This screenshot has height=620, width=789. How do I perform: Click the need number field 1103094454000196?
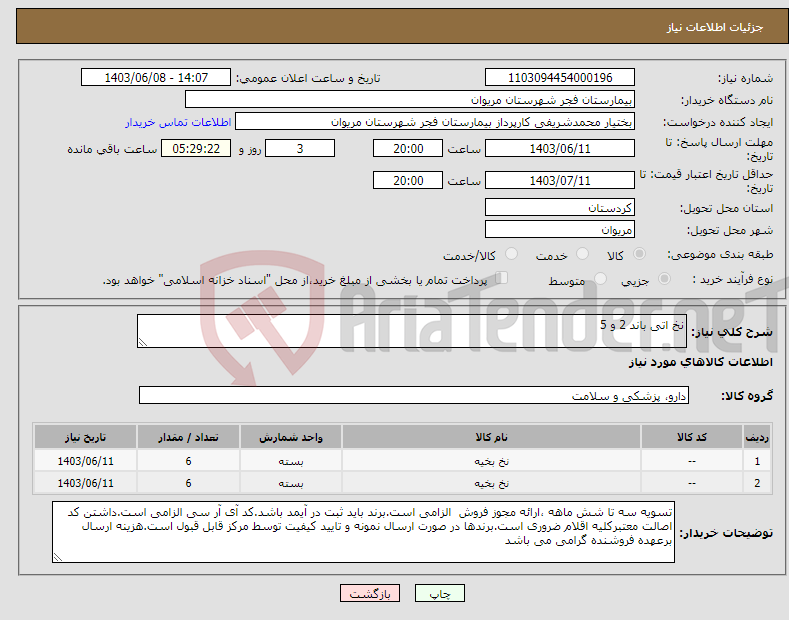560,78
